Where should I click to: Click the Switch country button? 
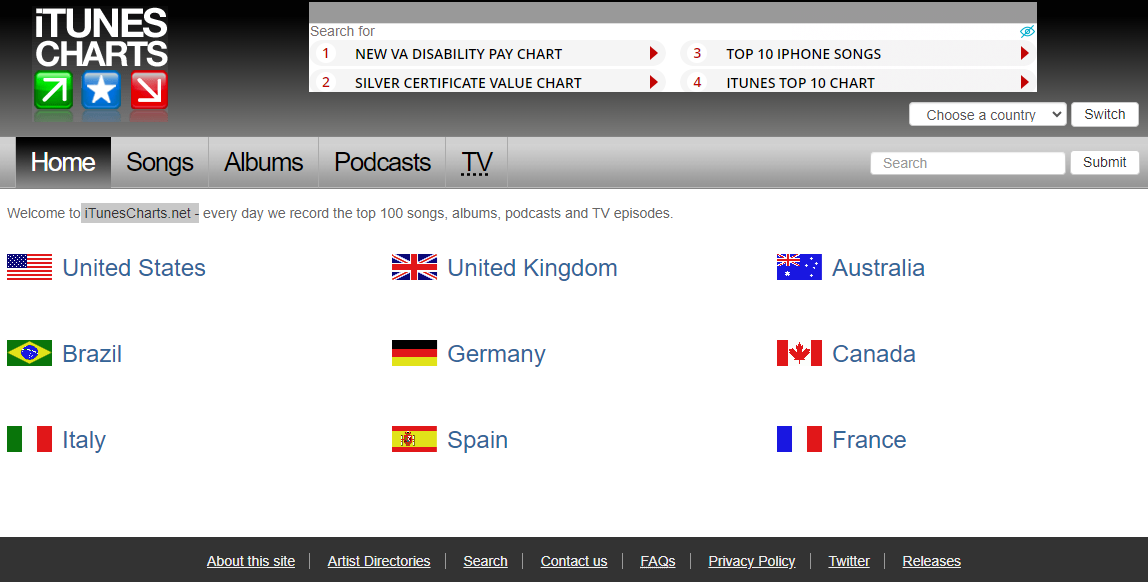tap(1105, 114)
